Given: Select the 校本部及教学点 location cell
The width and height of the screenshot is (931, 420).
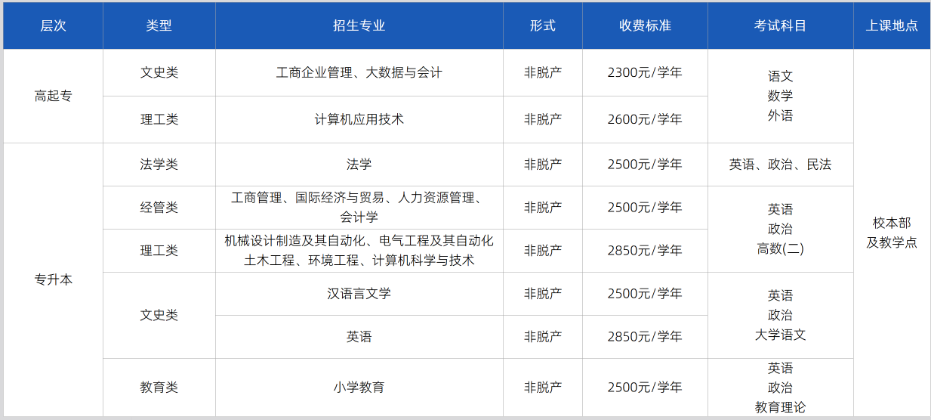Looking at the screenshot, I should click(892, 233).
